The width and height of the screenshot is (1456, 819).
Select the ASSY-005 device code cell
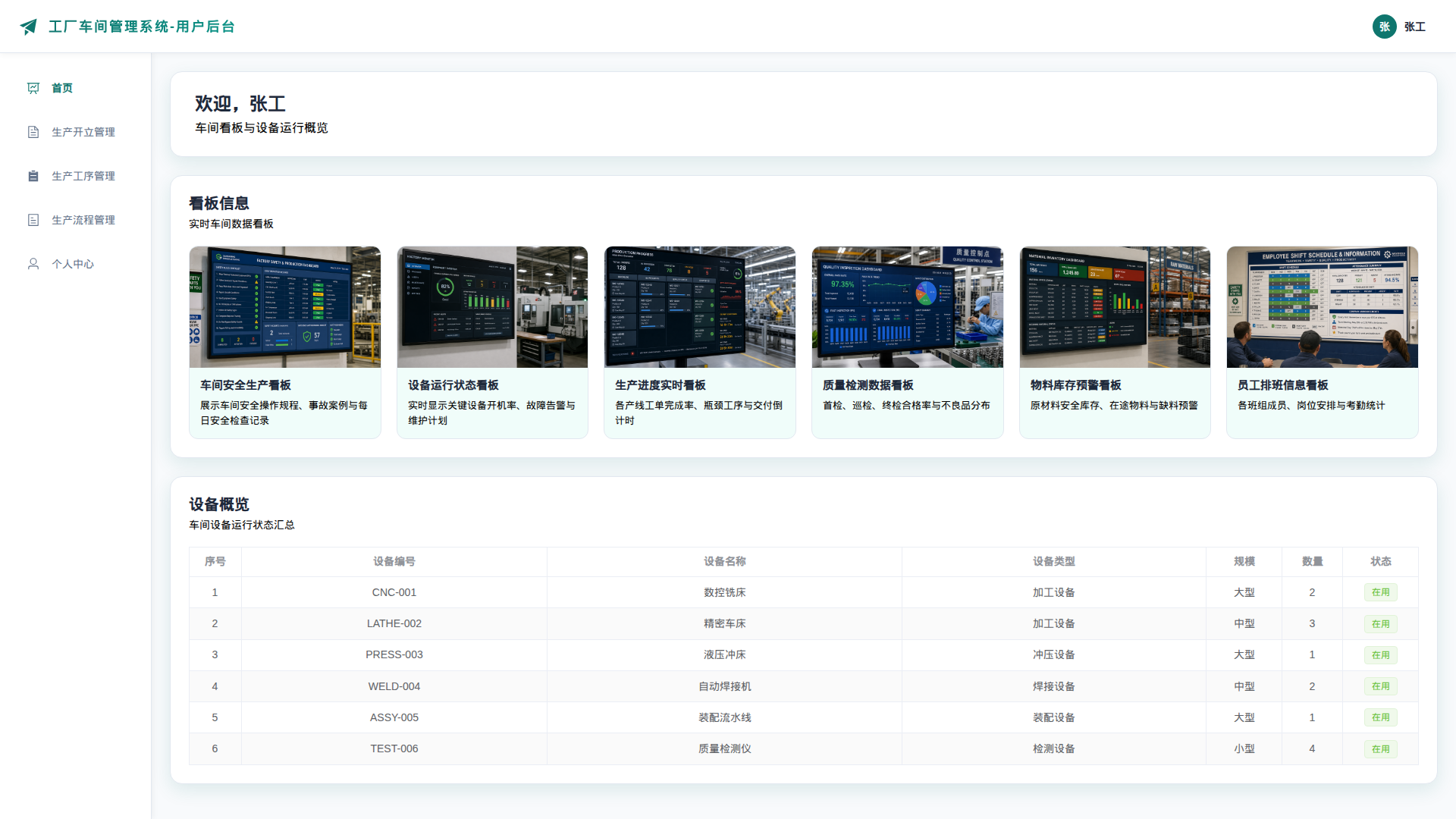click(x=394, y=717)
